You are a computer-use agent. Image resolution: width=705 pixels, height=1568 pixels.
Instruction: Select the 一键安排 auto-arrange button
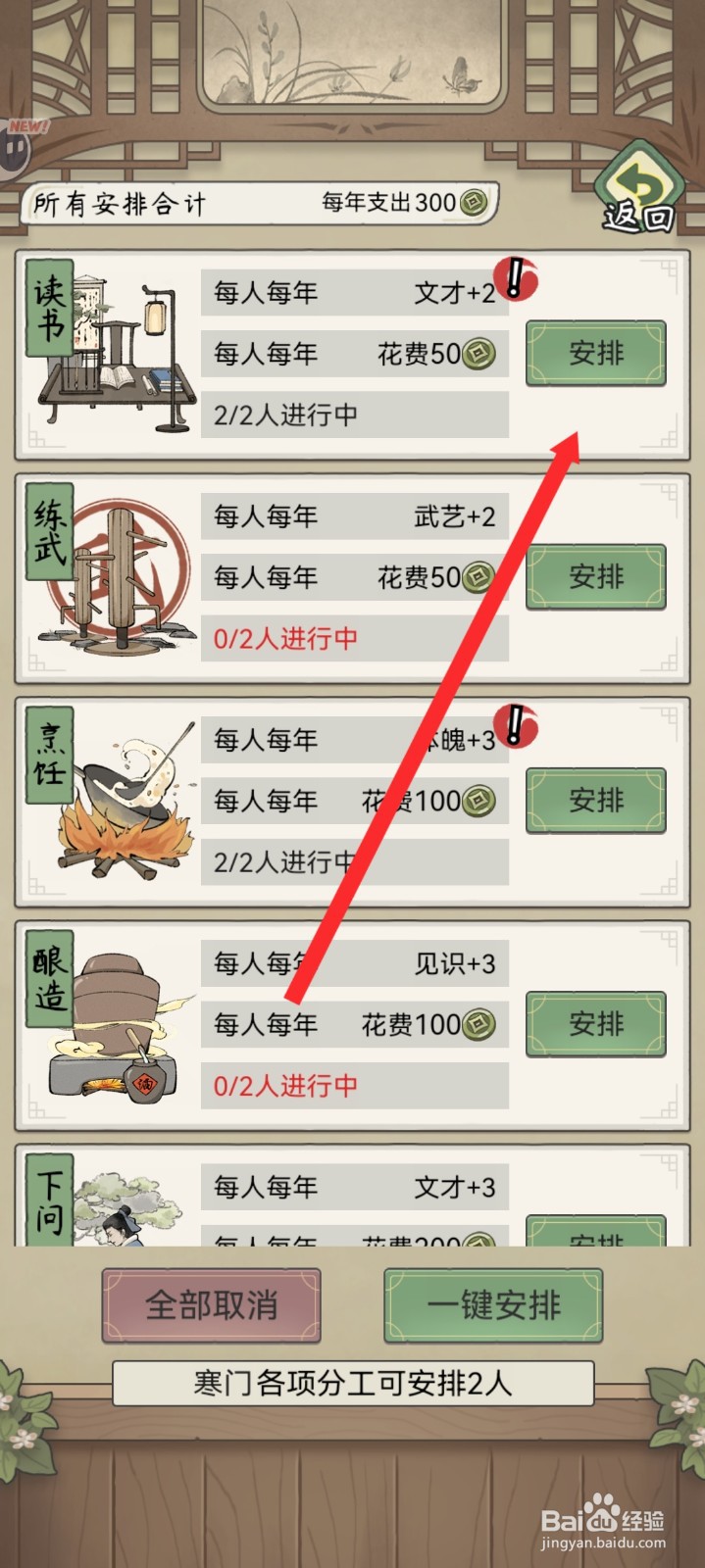coord(493,1305)
